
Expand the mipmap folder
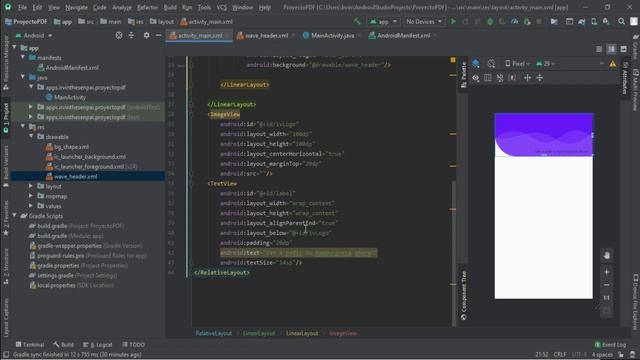click(31, 196)
